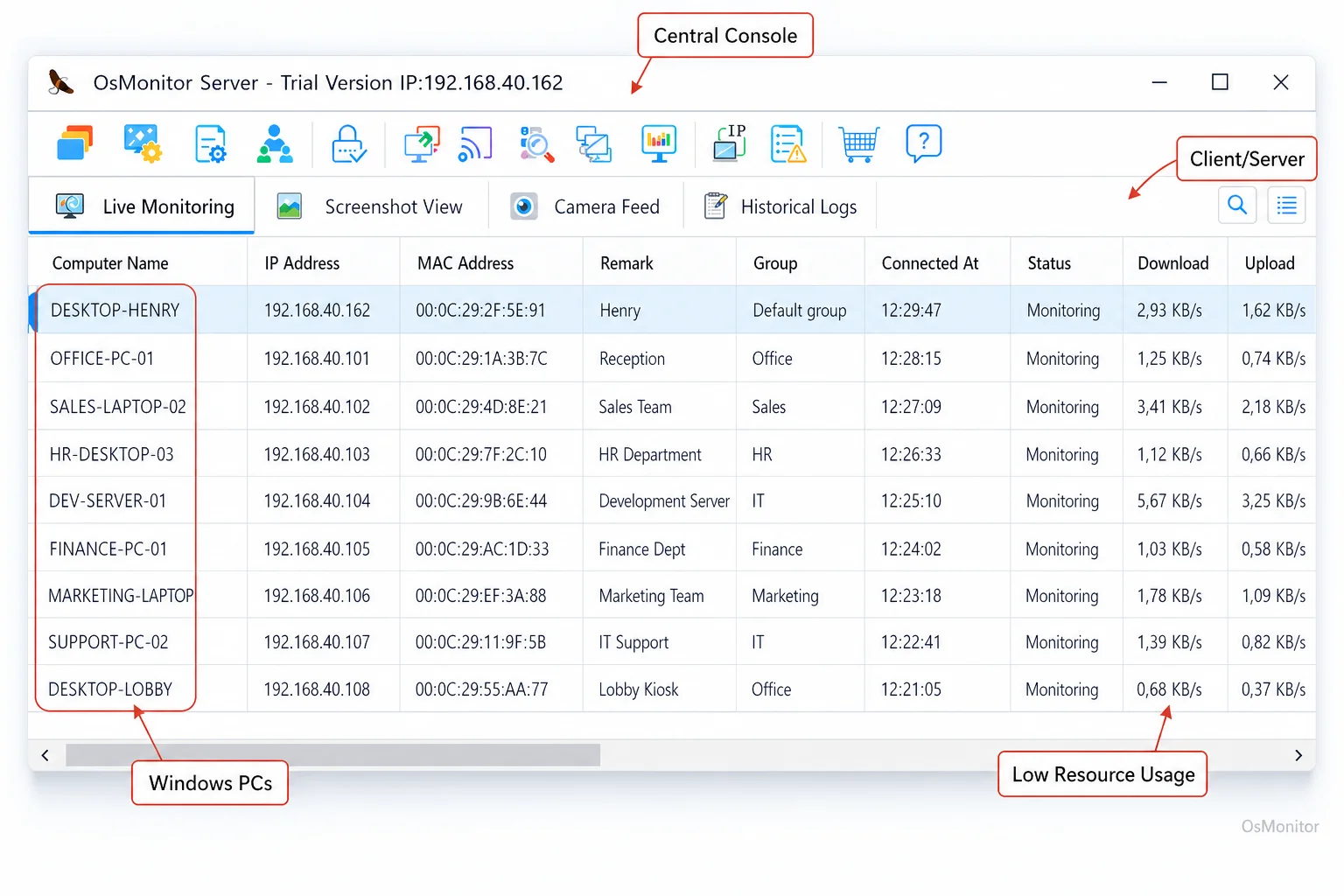Click the overlapping remote screens icon

click(593, 143)
